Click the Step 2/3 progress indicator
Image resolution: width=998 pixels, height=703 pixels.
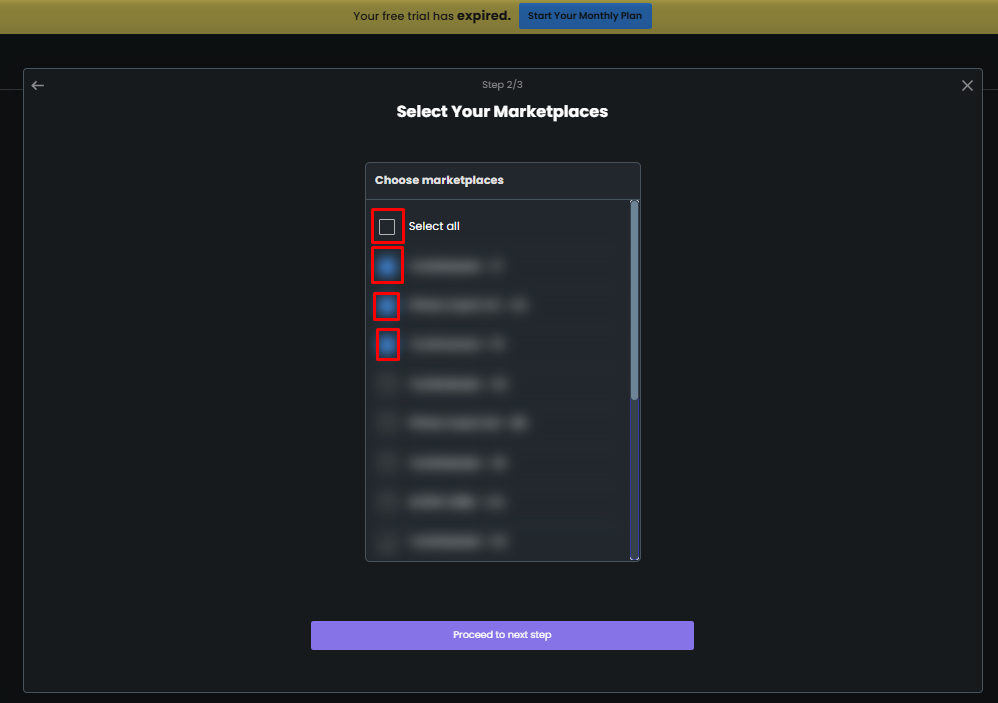pyautogui.click(x=502, y=85)
